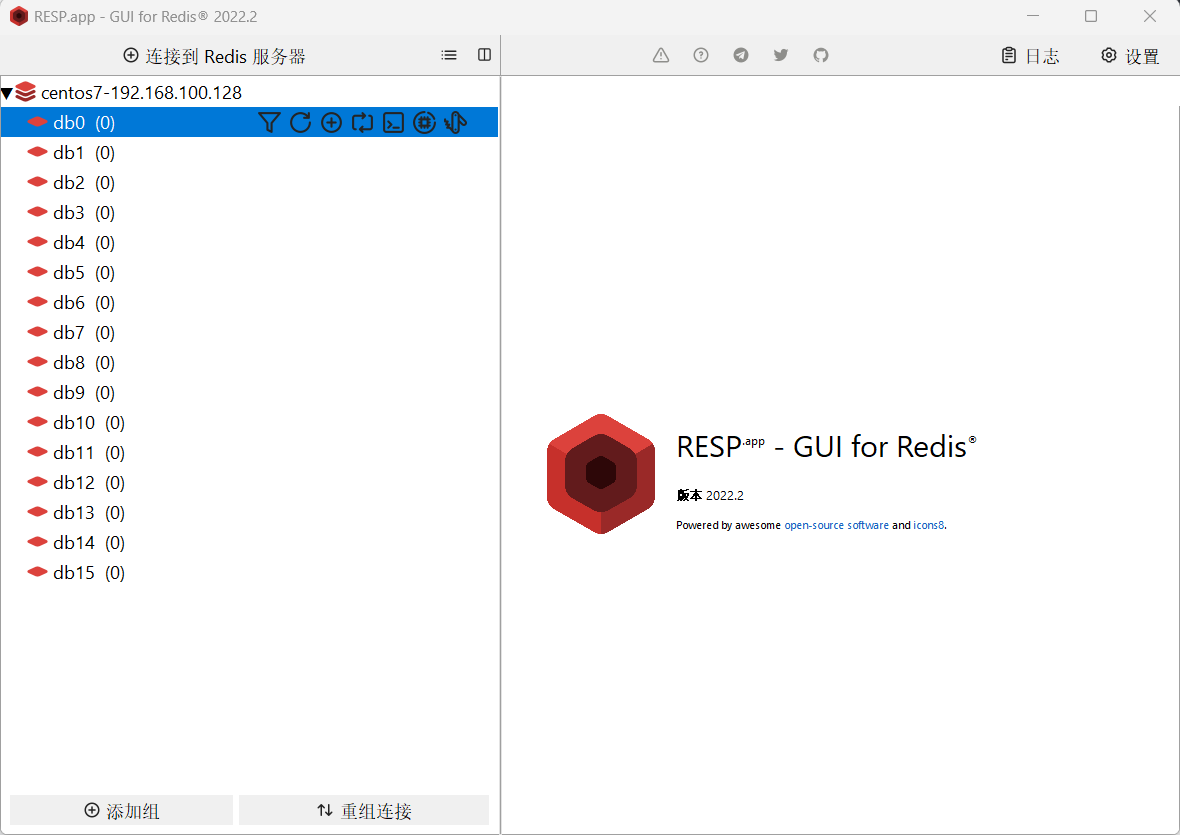Select database db2 (0)
Image resolution: width=1180 pixels, height=835 pixels.
tap(249, 182)
